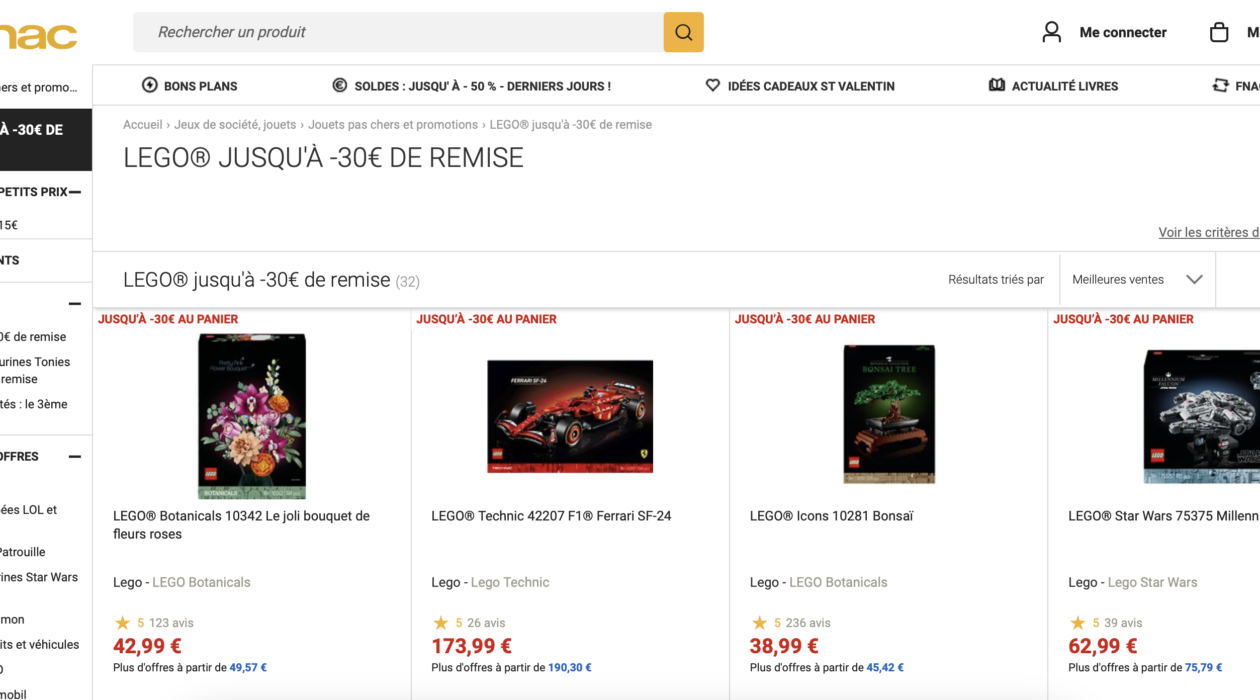Open the shopping basket icon
Viewport: 1260px width, 700px height.
pyautogui.click(x=1221, y=31)
